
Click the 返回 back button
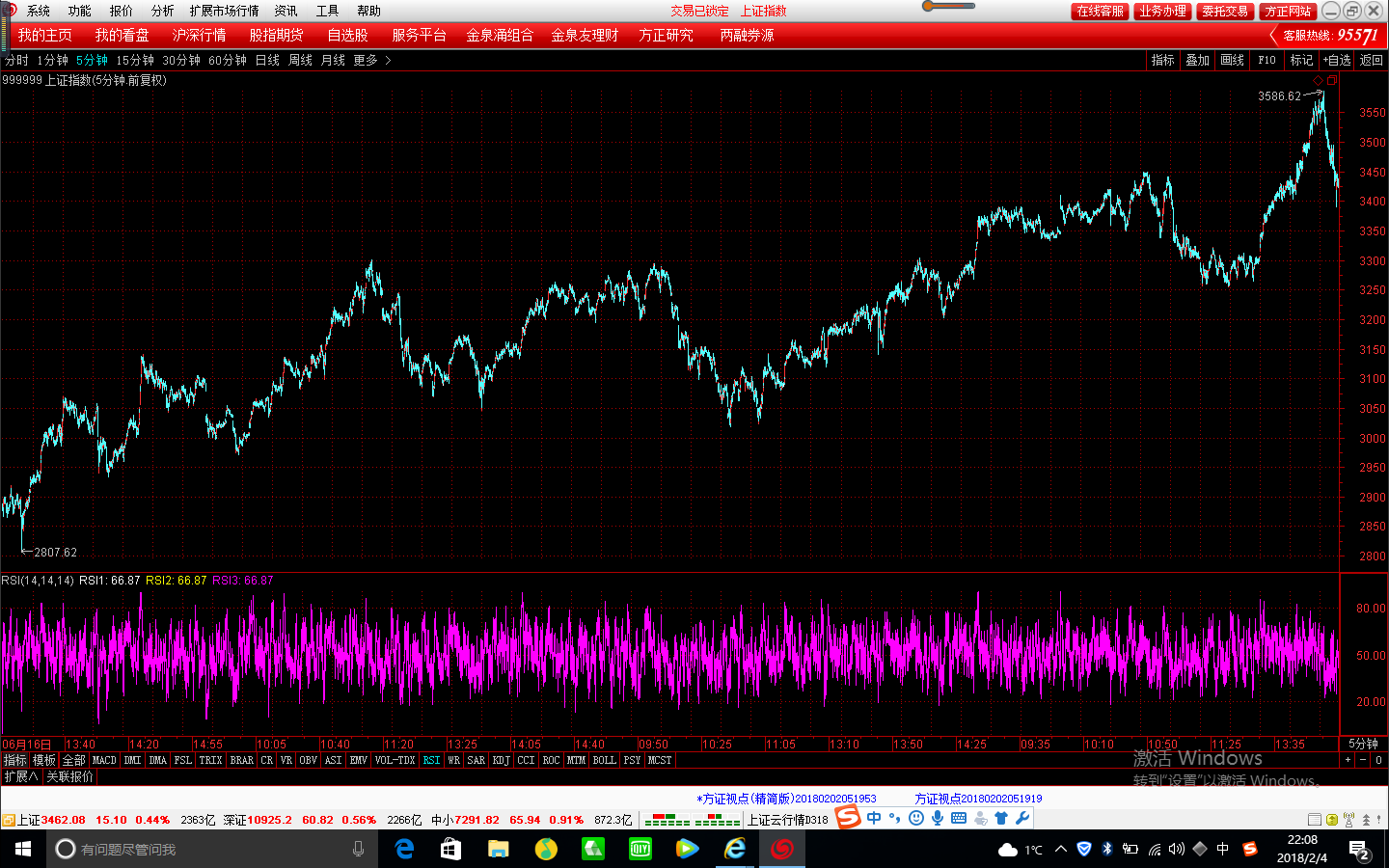pyautogui.click(x=1372, y=60)
